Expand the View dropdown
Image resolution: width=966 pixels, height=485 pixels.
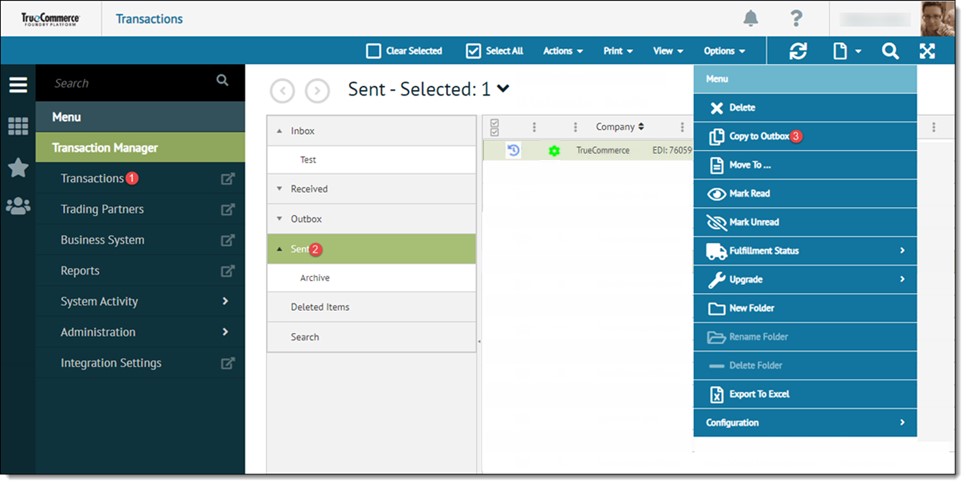668,51
